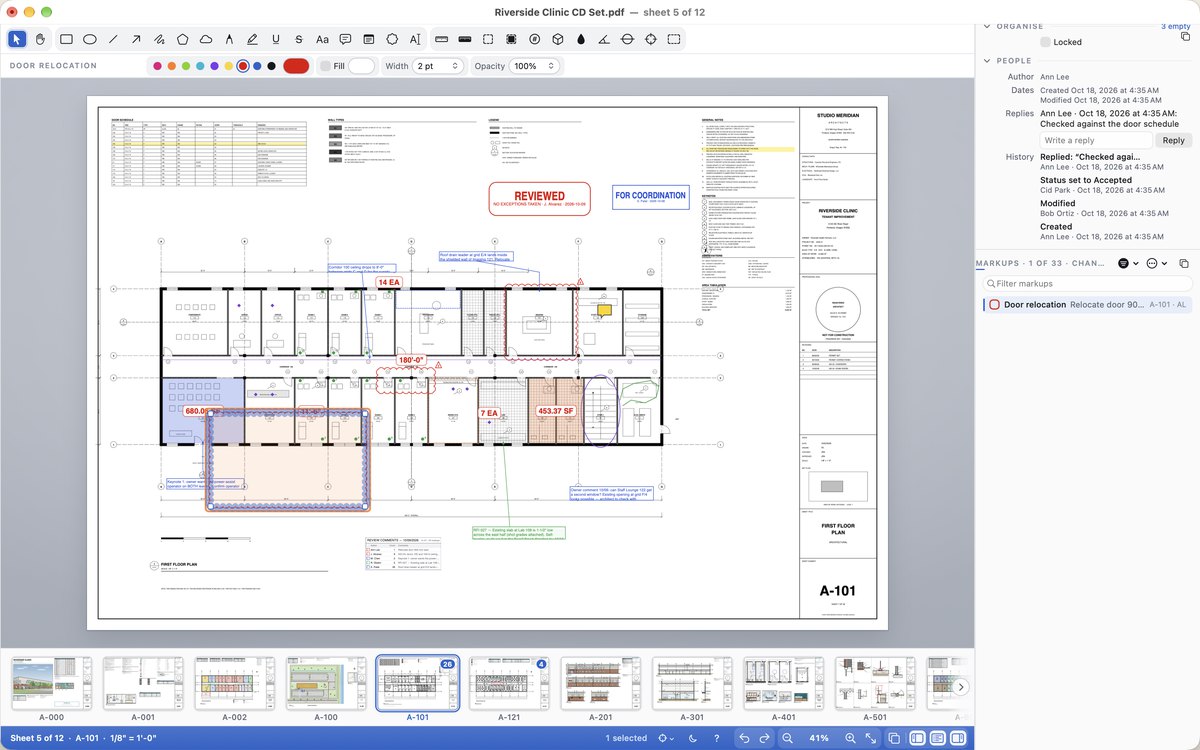
Task: Fit page with the expand arrows icon
Action: (x=871, y=738)
